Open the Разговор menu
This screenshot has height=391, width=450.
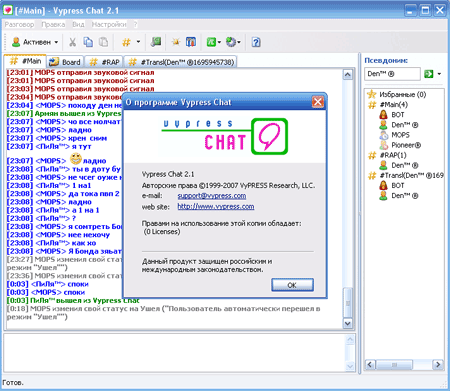[19, 24]
